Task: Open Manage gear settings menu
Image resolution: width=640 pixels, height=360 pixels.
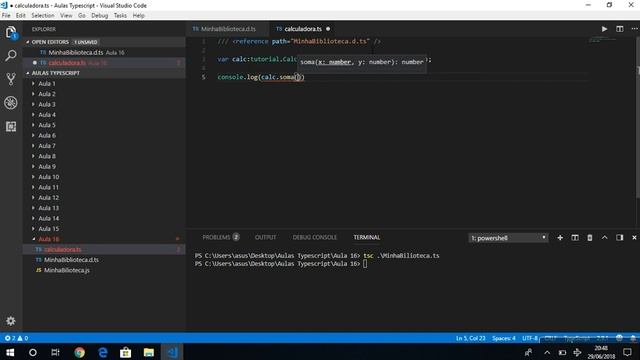Action: point(11,321)
